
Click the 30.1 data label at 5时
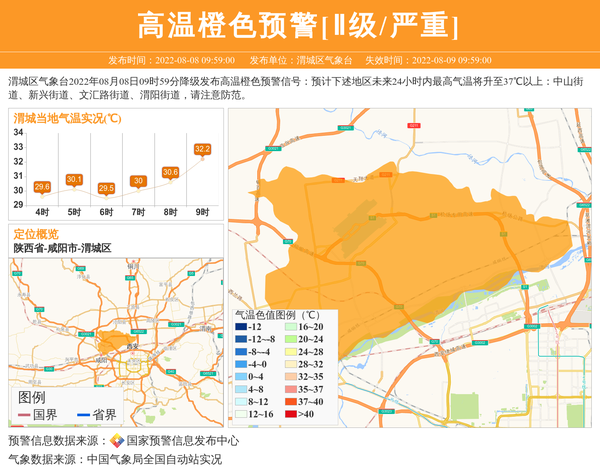click(74, 179)
